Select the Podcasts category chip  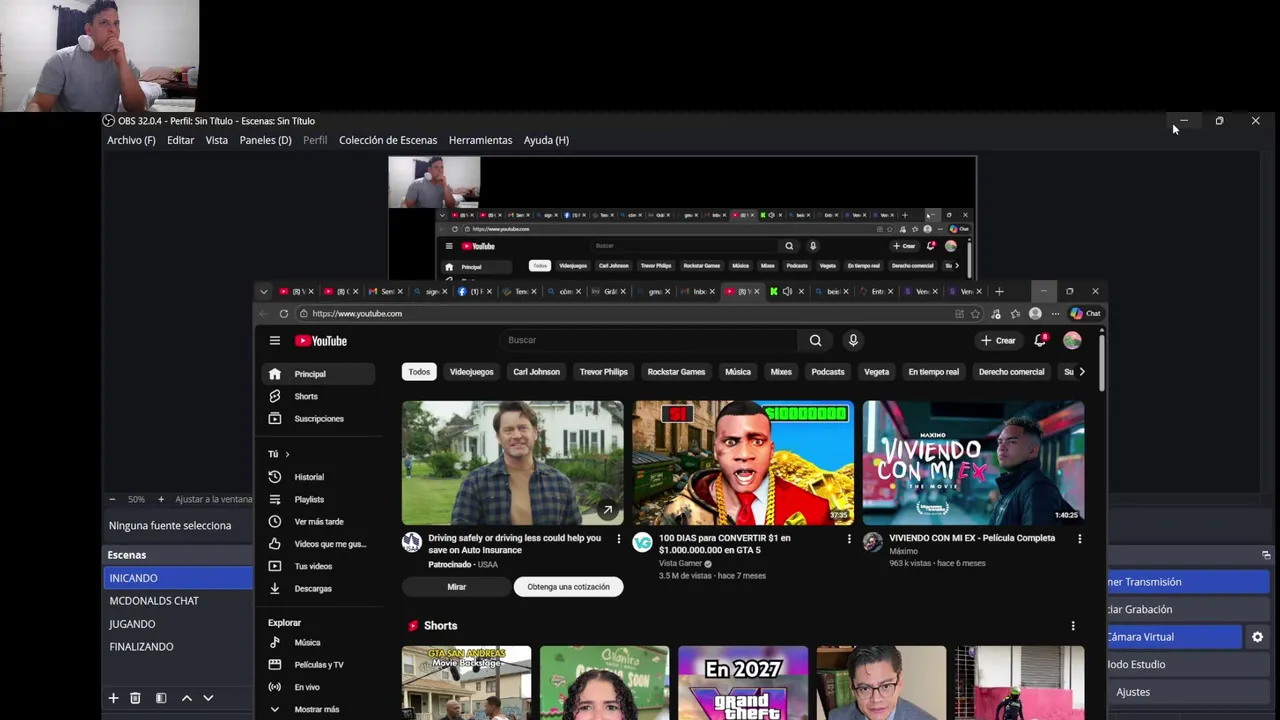(x=828, y=372)
